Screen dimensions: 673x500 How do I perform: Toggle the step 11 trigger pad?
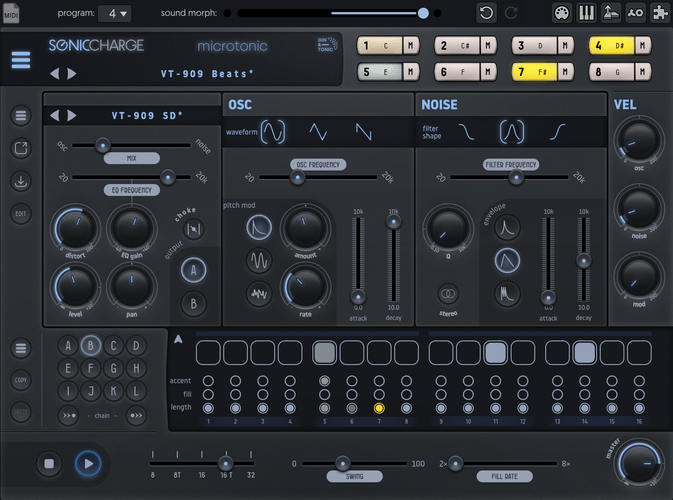[x=496, y=353]
